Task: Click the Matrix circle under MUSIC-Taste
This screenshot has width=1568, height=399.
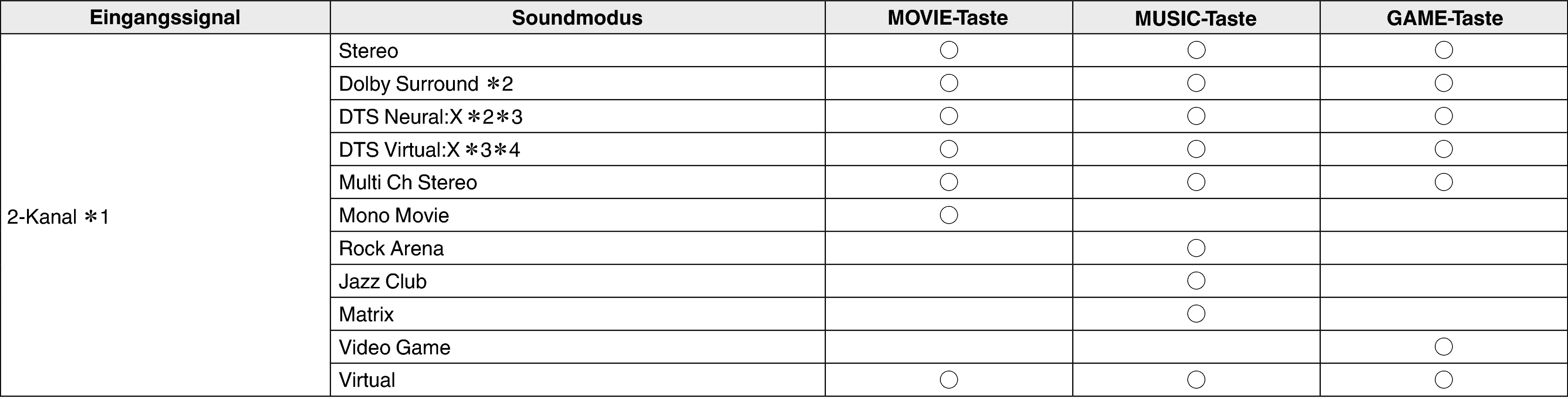Action: click(x=1196, y=313)
